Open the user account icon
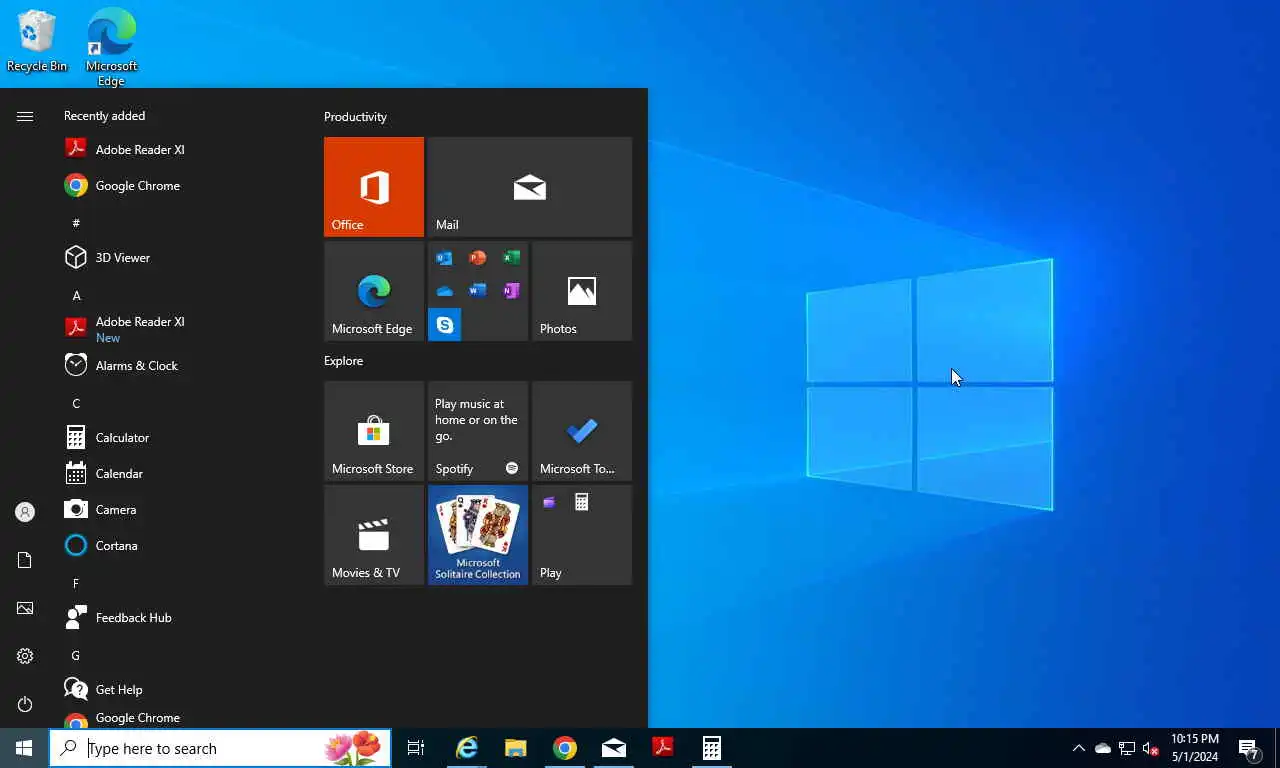 click(25, 512)
